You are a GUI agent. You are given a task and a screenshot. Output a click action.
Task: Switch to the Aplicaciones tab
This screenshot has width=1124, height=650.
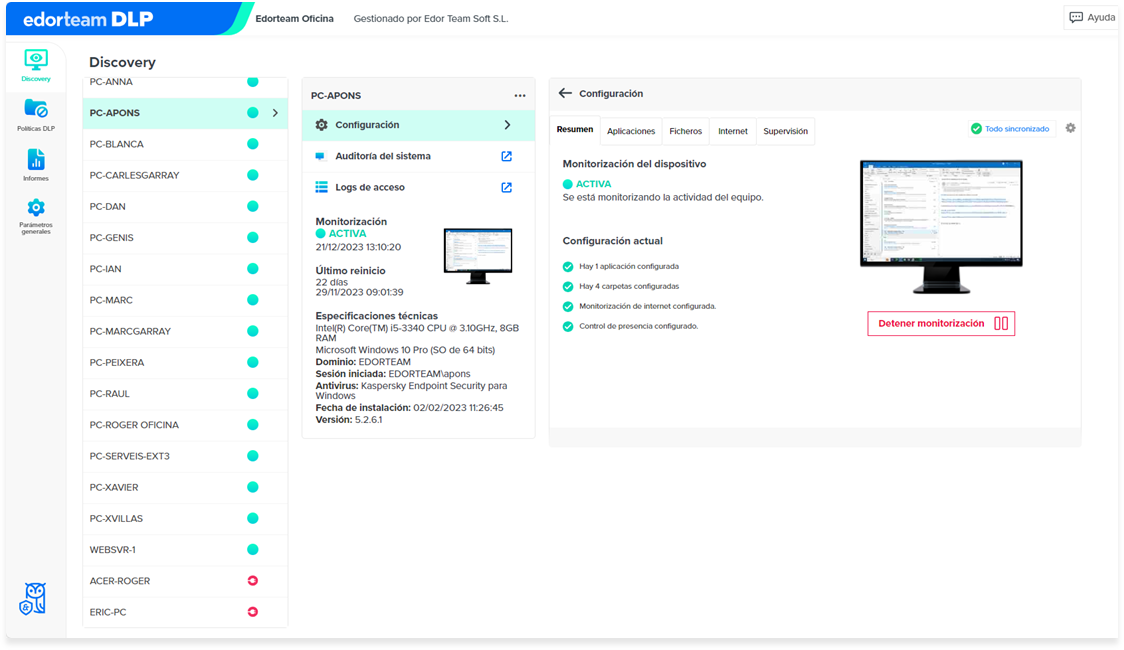click(x=631, y=131)
